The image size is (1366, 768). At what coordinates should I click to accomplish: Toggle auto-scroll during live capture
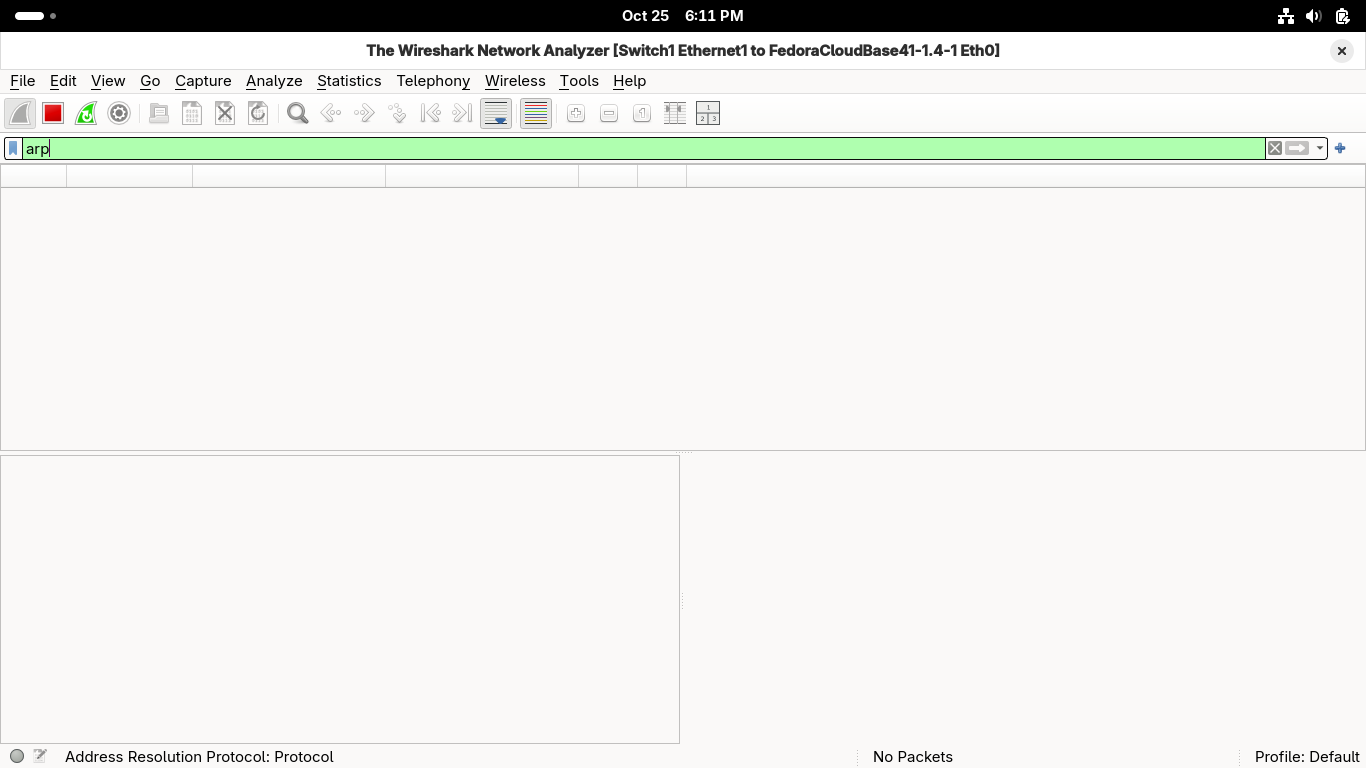[x=496, y=114]
